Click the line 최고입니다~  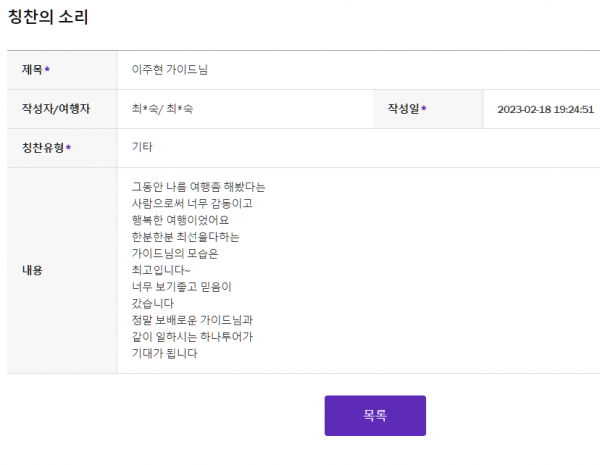click(161, 270)
